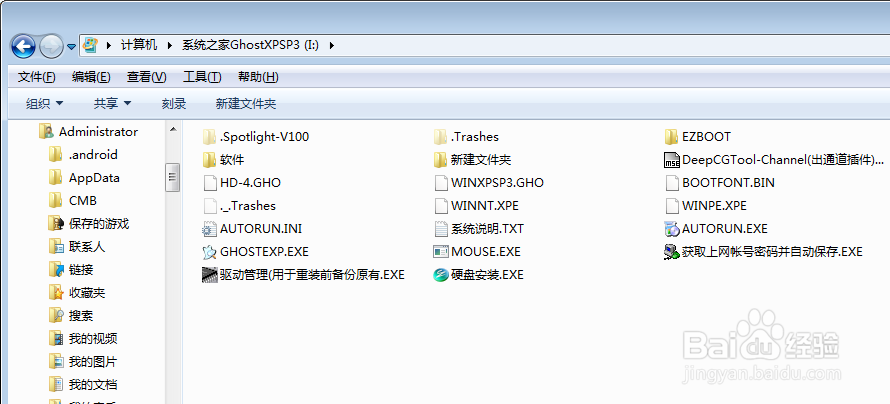Open the 编辑(E) menu

[91, 77]
